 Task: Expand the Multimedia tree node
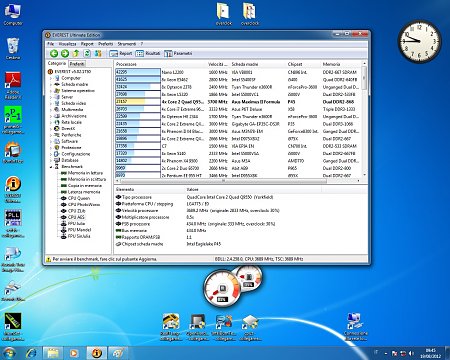51,110
